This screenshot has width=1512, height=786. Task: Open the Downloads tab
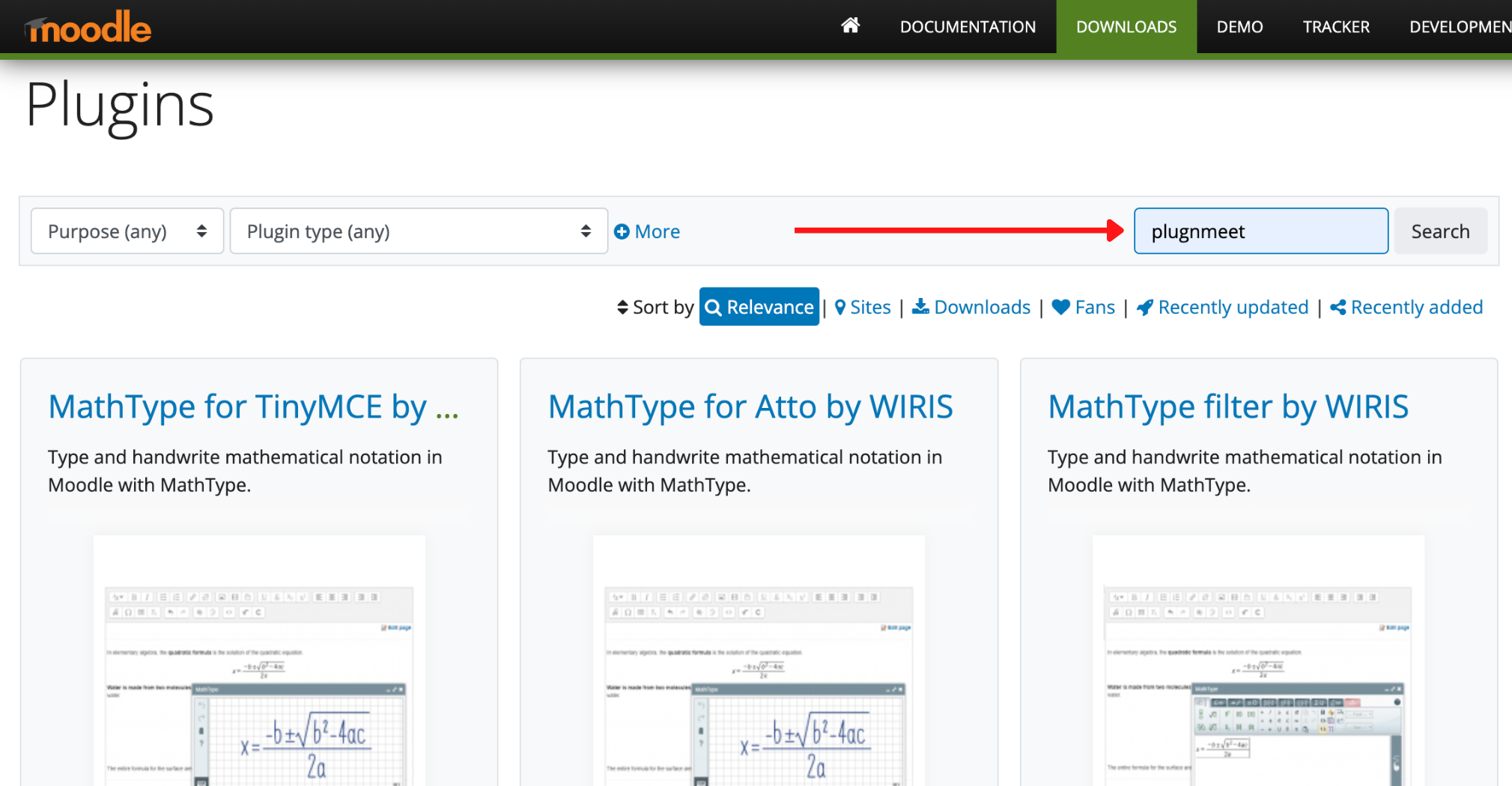pos(1126,27)
